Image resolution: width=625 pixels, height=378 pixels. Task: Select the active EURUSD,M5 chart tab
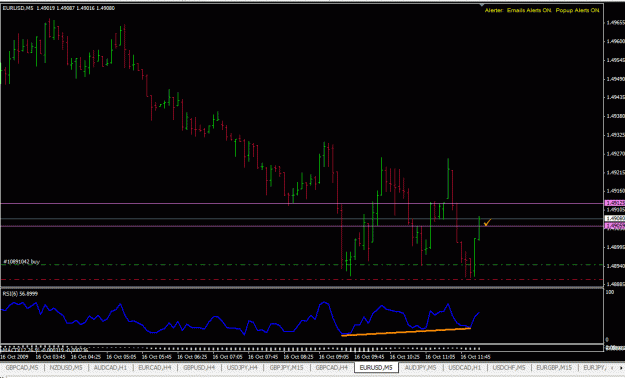point(376,367)
